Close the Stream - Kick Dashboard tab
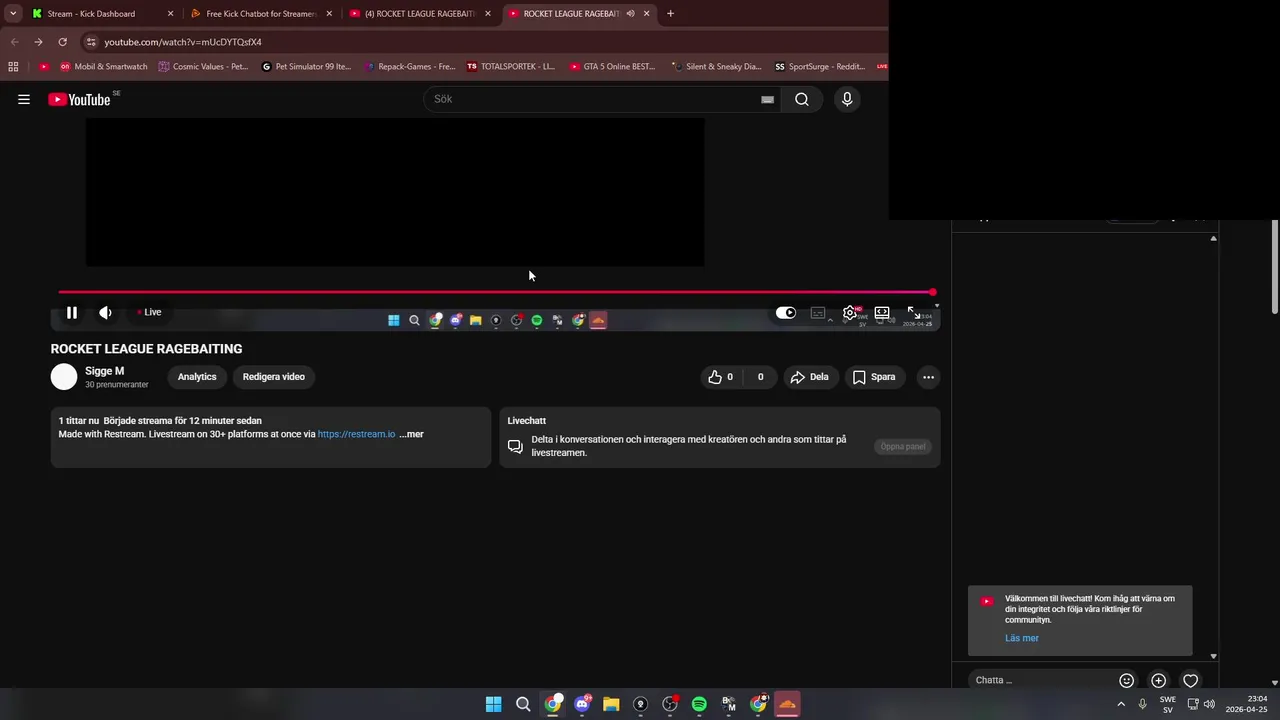 [x=170, y=14]
